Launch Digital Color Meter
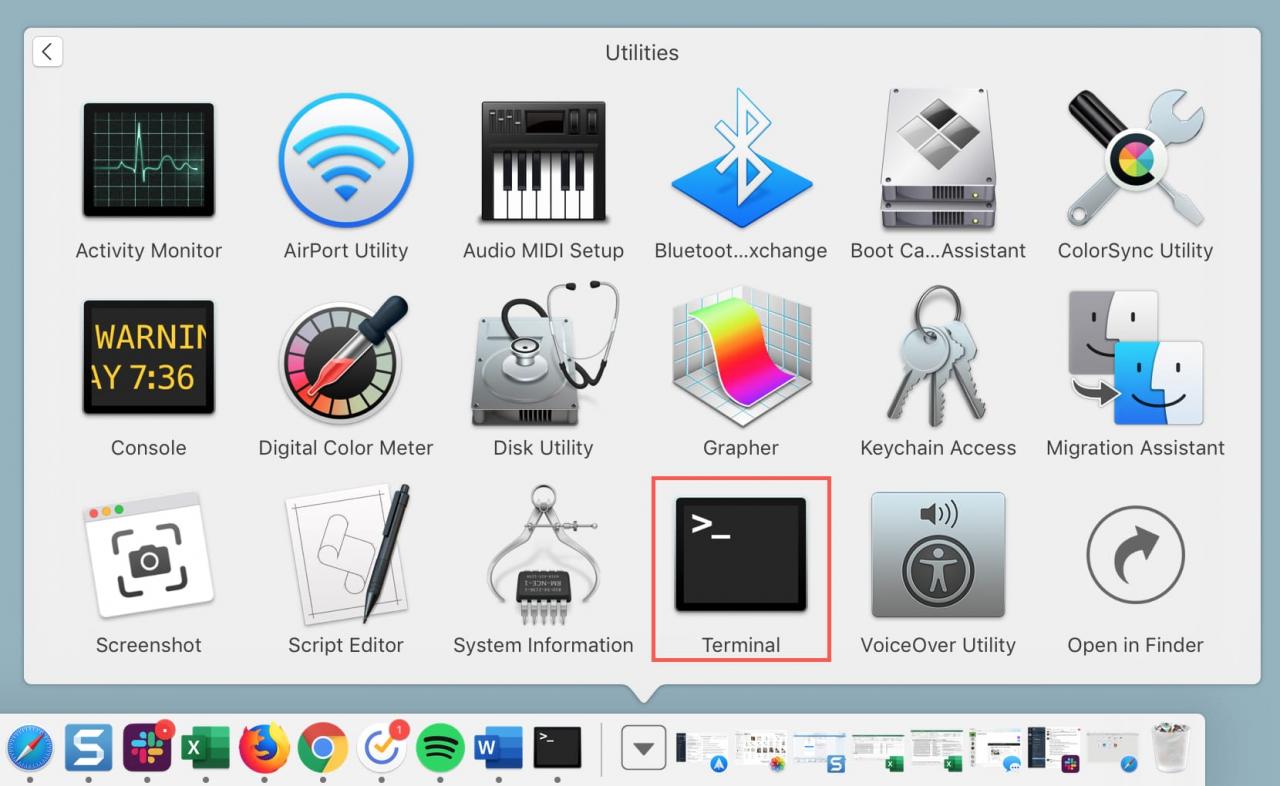1280x786 pixels. pos(346,360)
